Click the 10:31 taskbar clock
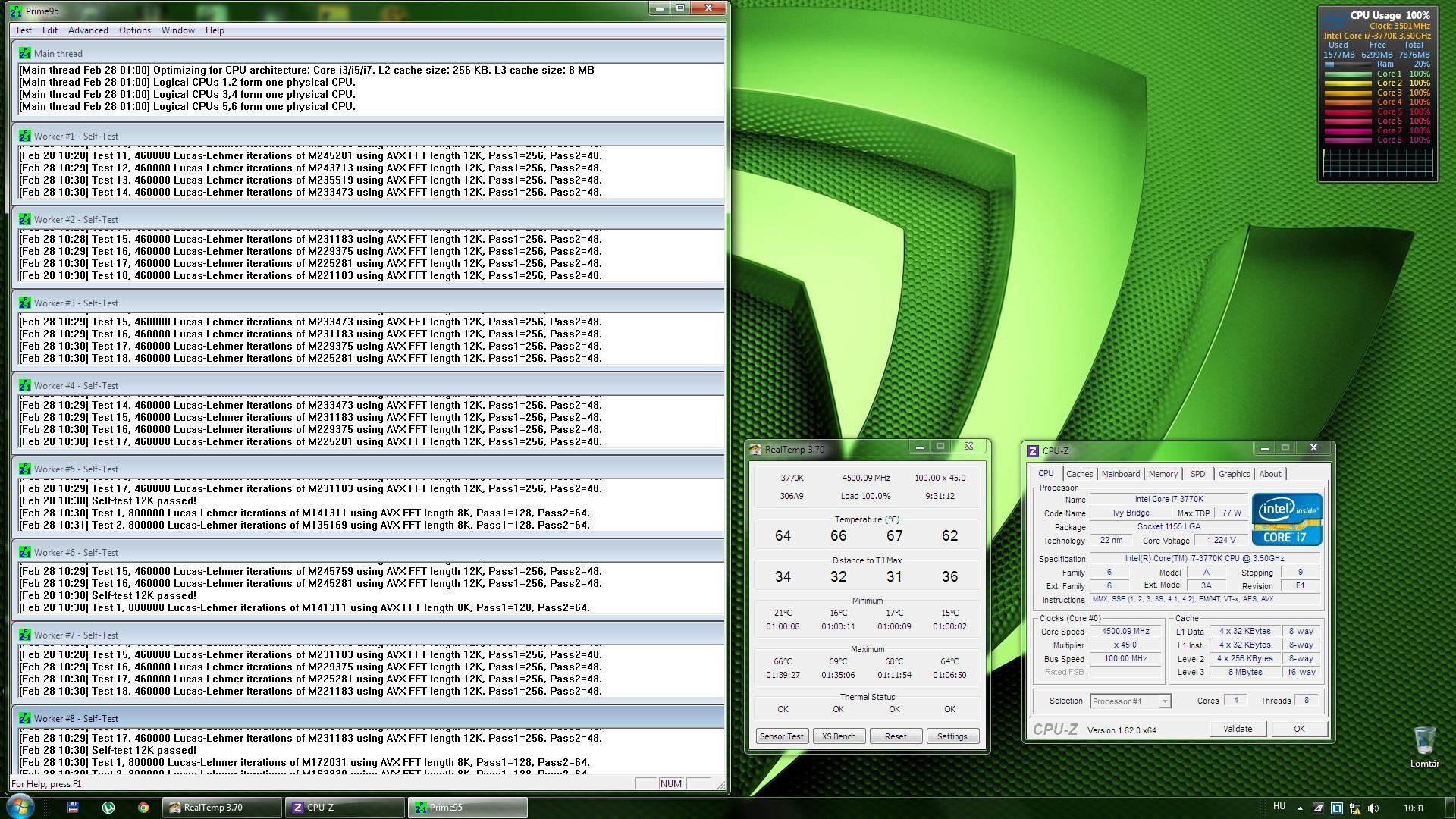The image size is (1456, 819). [1414, 808]
